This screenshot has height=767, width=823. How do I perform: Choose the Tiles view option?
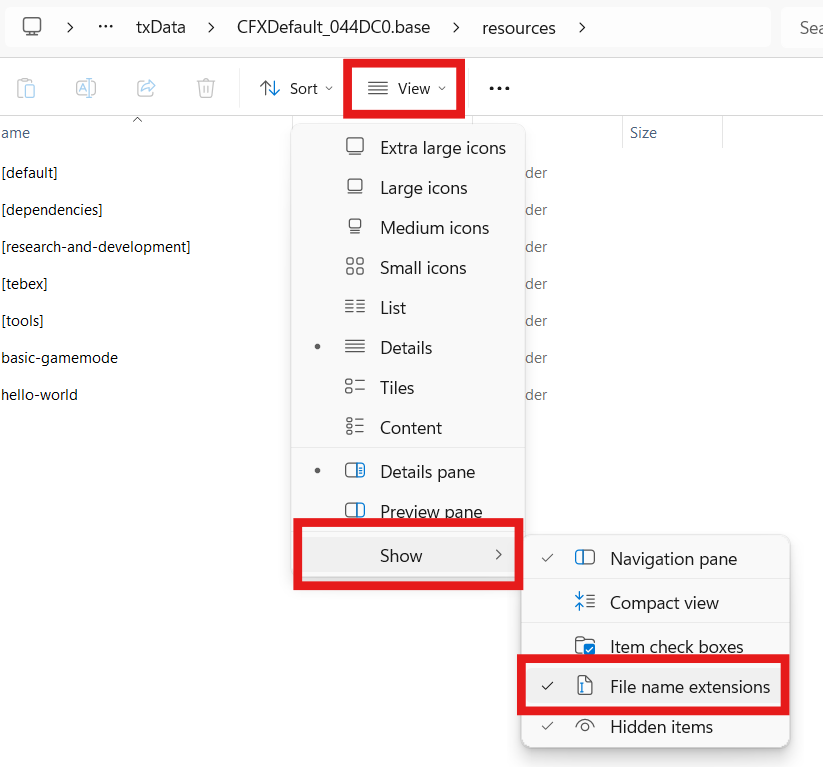click(396, 388)
